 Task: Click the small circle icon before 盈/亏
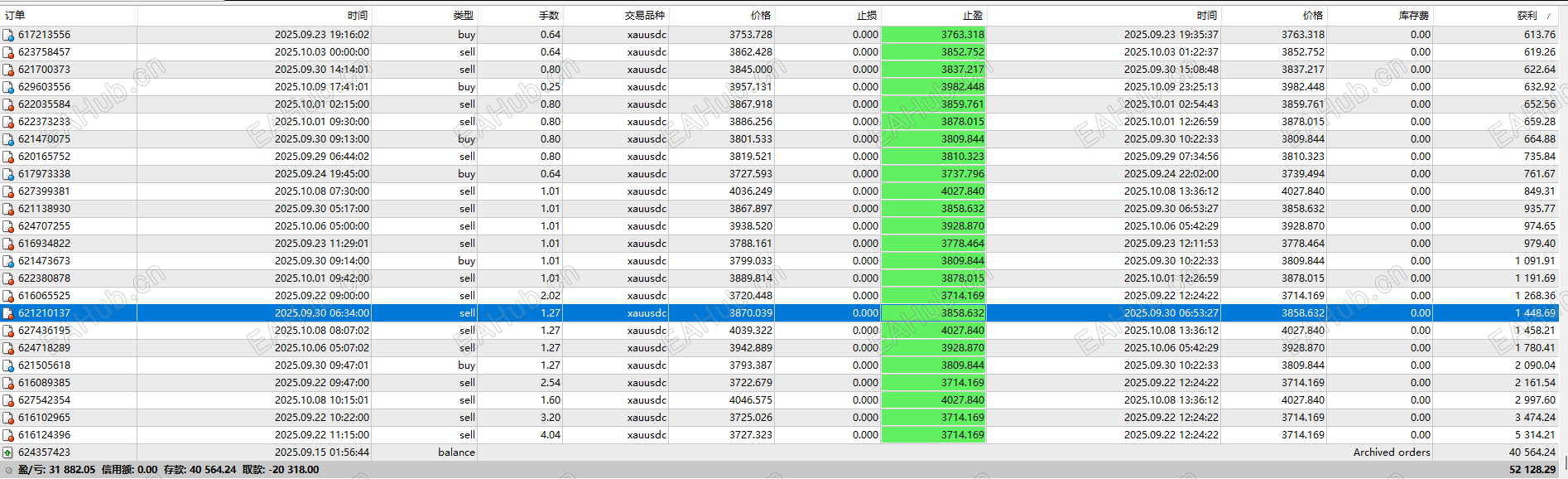9,470
